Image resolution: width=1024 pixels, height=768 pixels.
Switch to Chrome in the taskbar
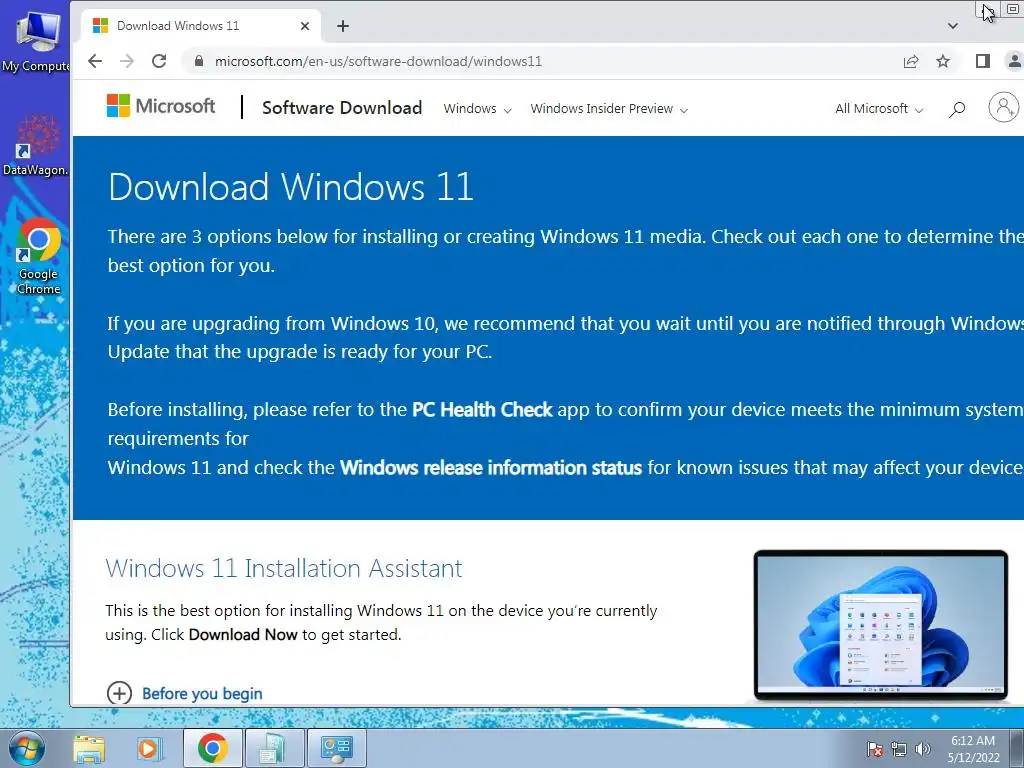[x=212, y=748]
